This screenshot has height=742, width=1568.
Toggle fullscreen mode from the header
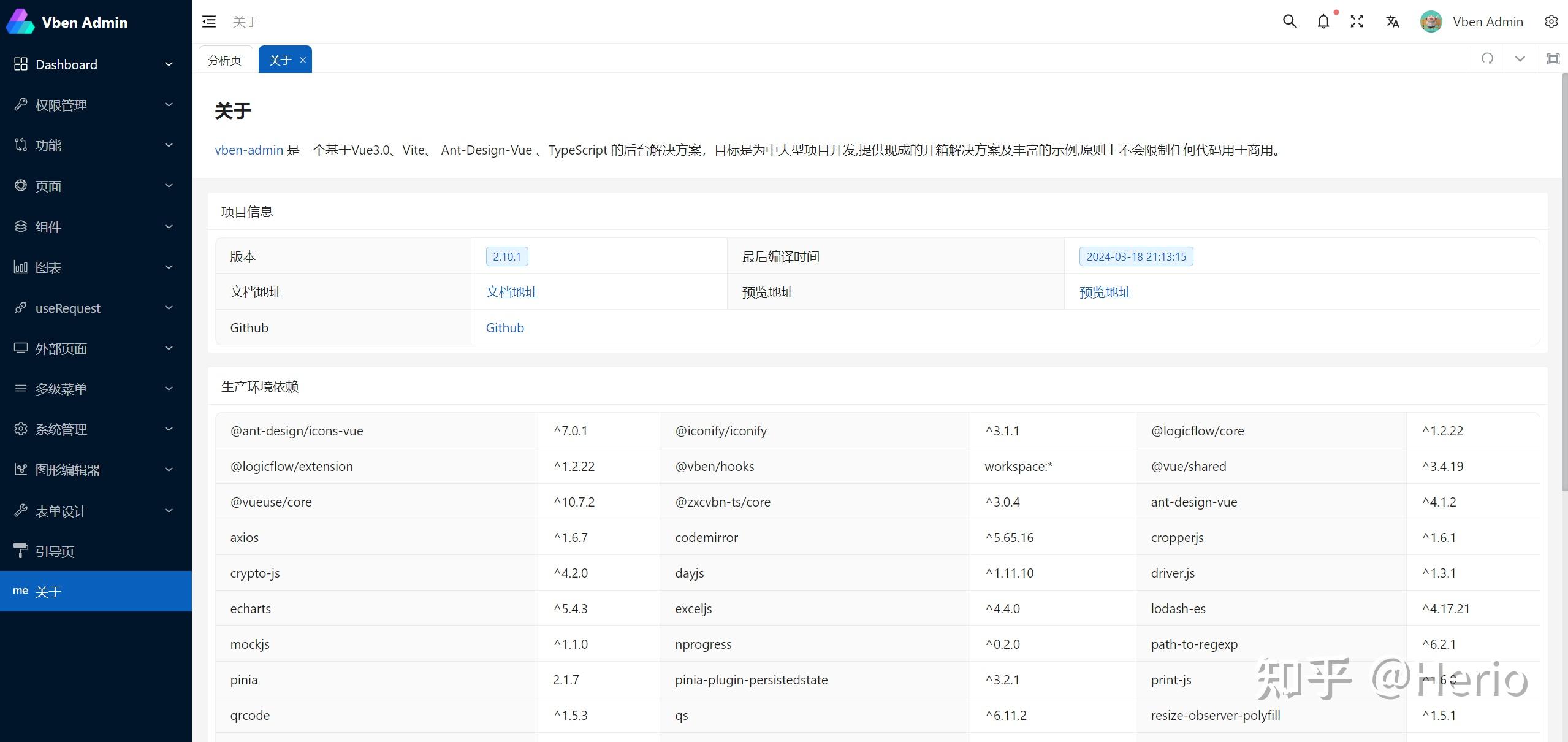1357,21
